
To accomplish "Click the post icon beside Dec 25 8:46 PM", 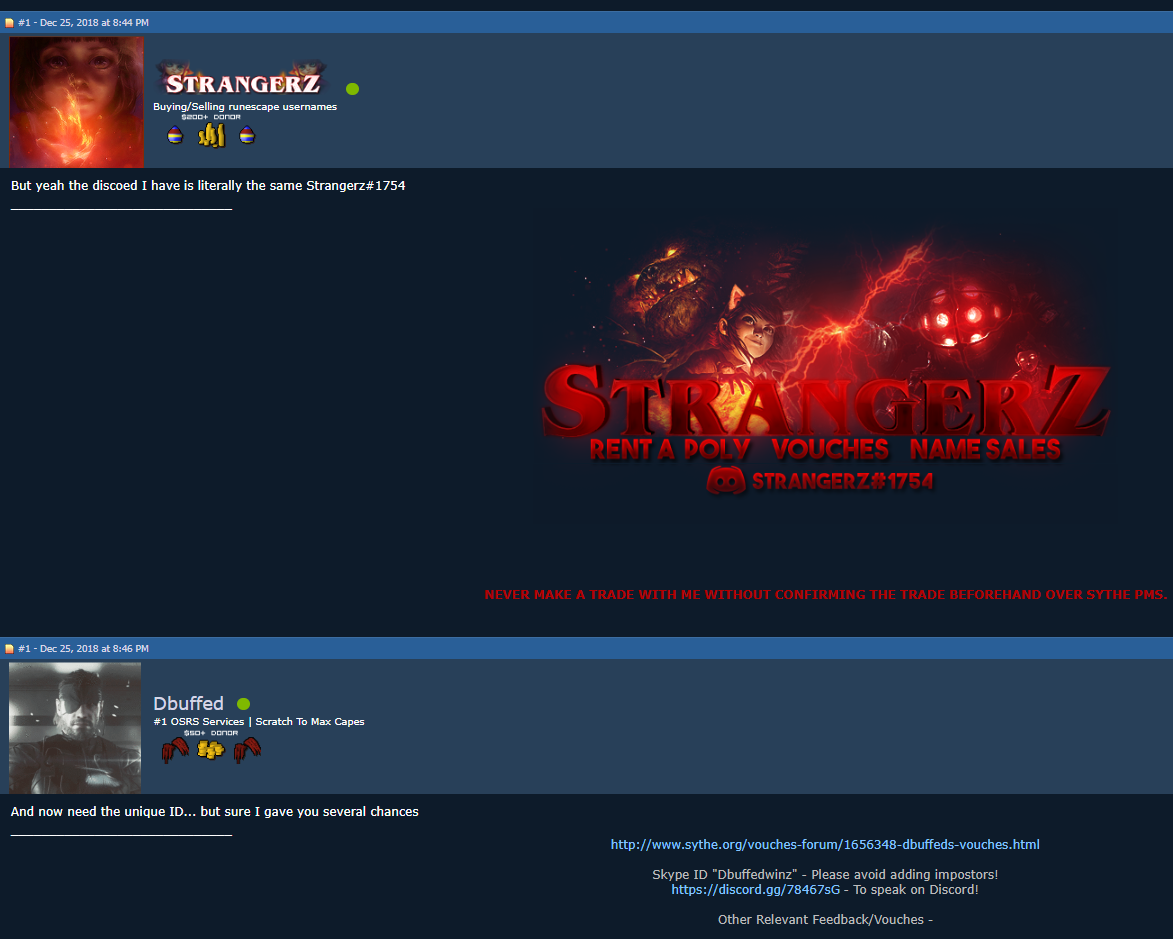I will (9, 649).
